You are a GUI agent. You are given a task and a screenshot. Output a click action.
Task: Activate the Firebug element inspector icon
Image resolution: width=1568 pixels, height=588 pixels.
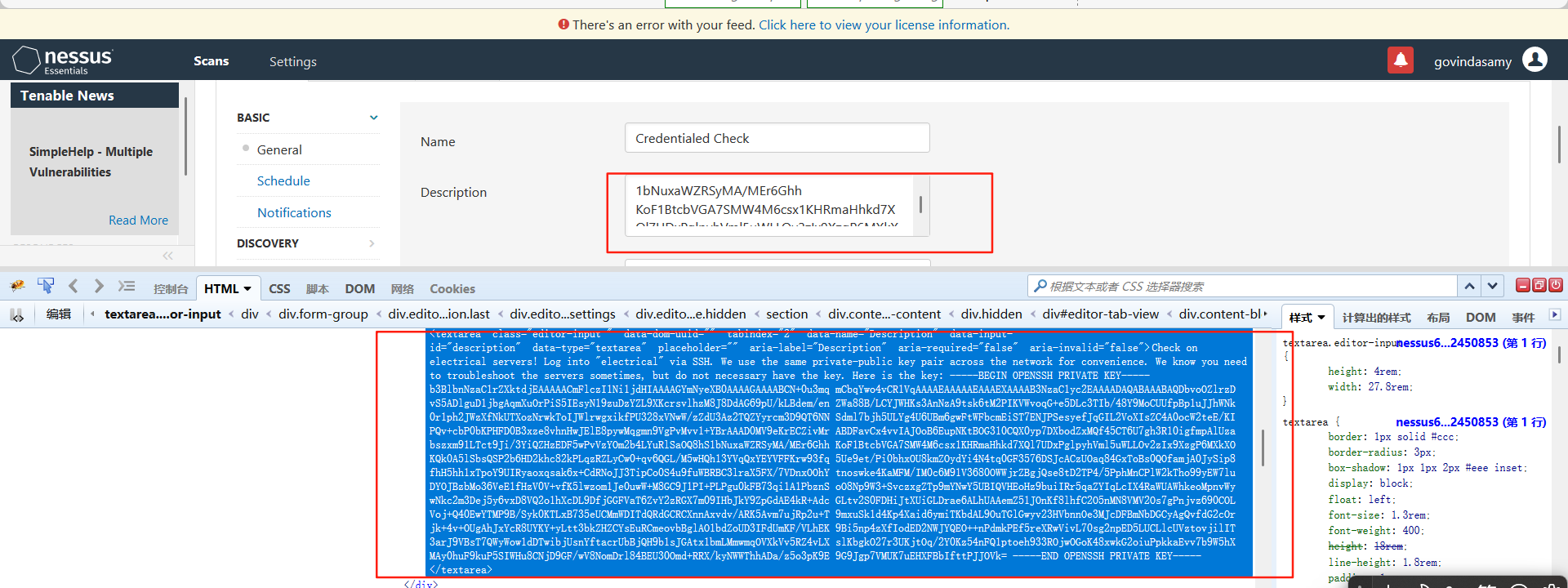click(46, 286)
